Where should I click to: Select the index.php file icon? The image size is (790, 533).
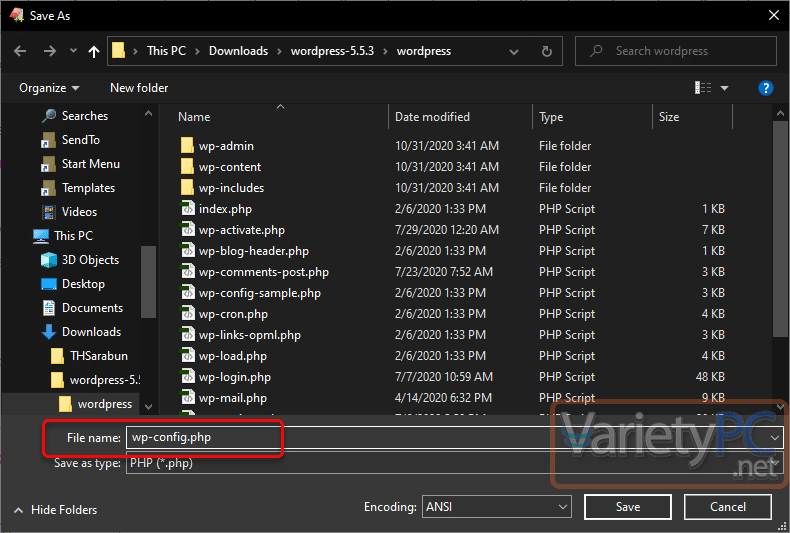187,209
